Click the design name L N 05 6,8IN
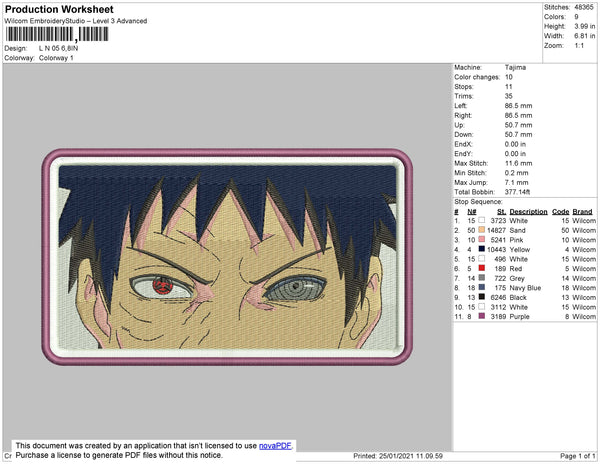The image size is (600, 464). (59, 48)
